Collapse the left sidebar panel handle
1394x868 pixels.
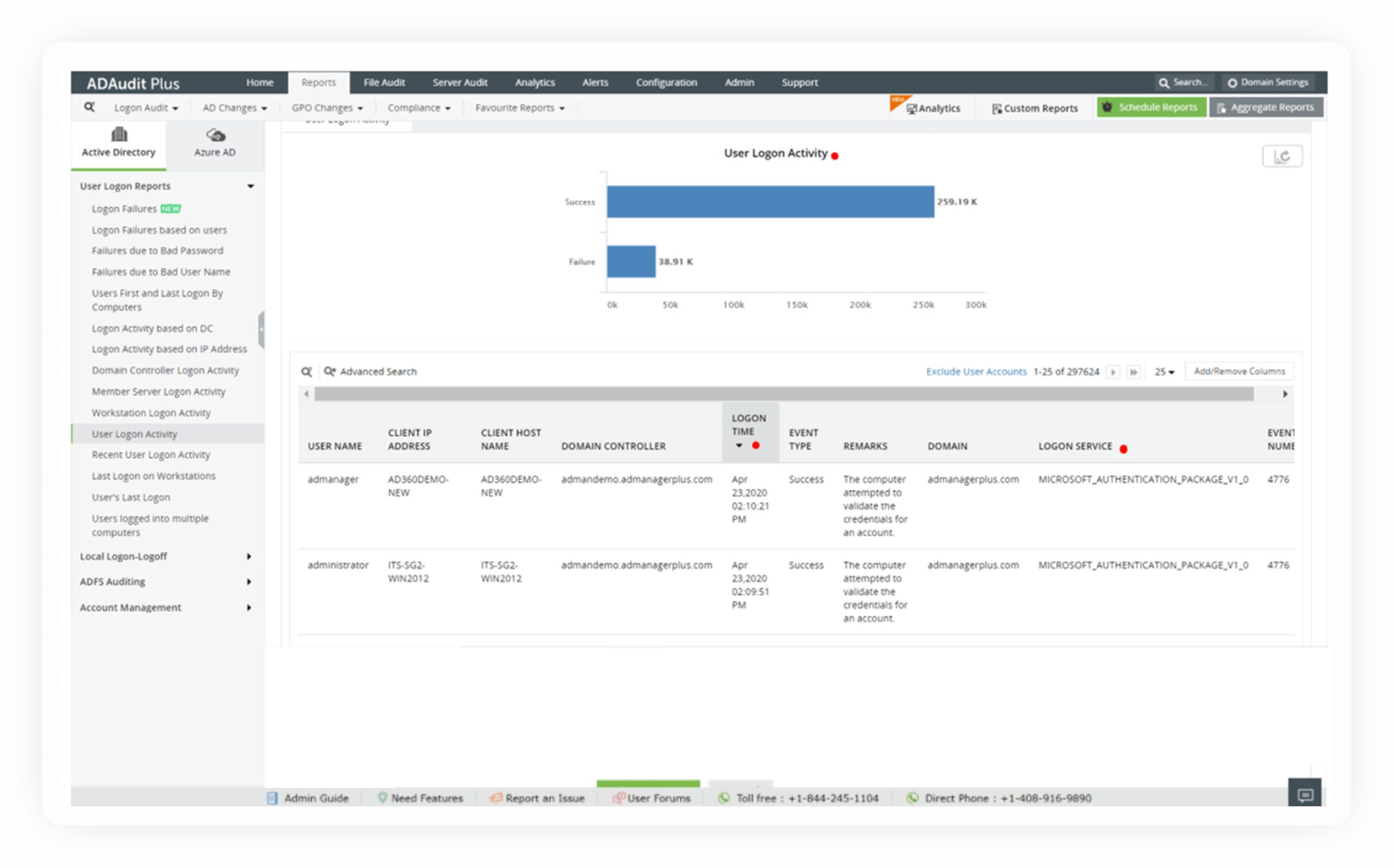point(261,328)
